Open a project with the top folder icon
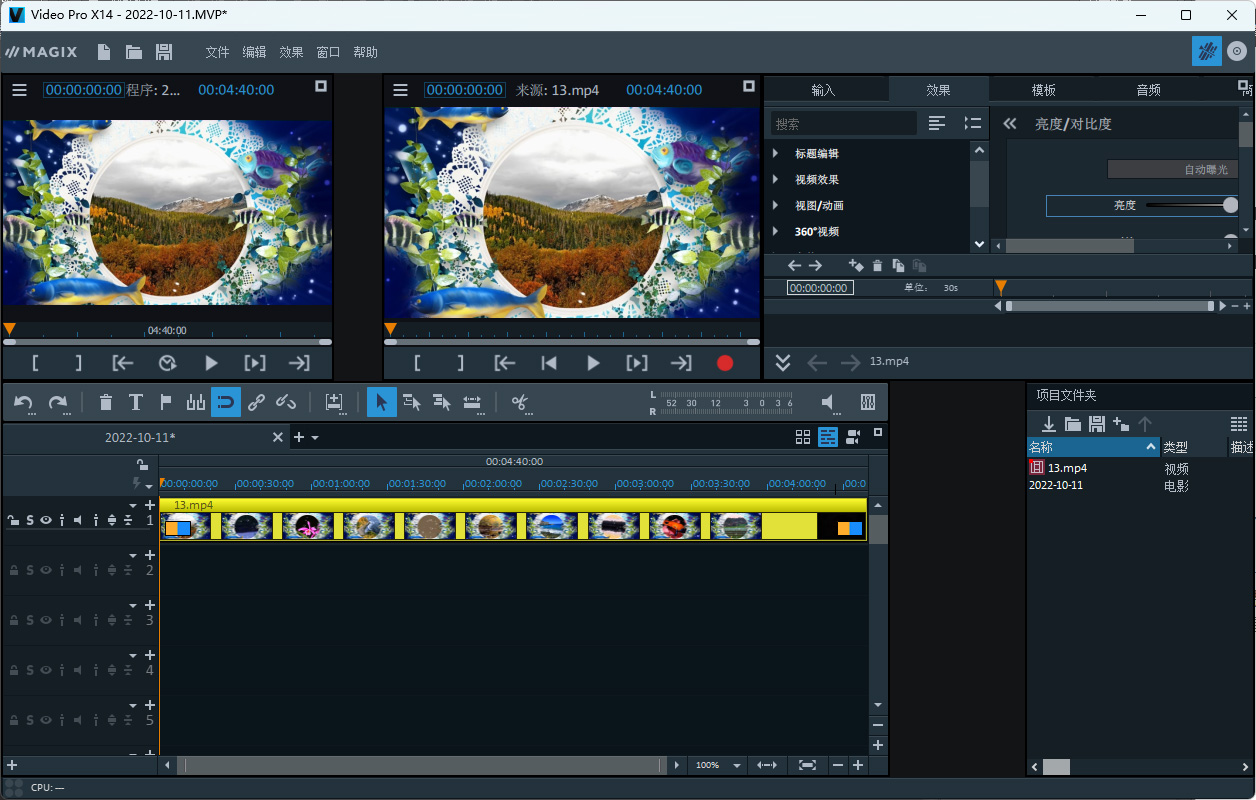This screenshot has height=800, width=1256. (134, 52)
